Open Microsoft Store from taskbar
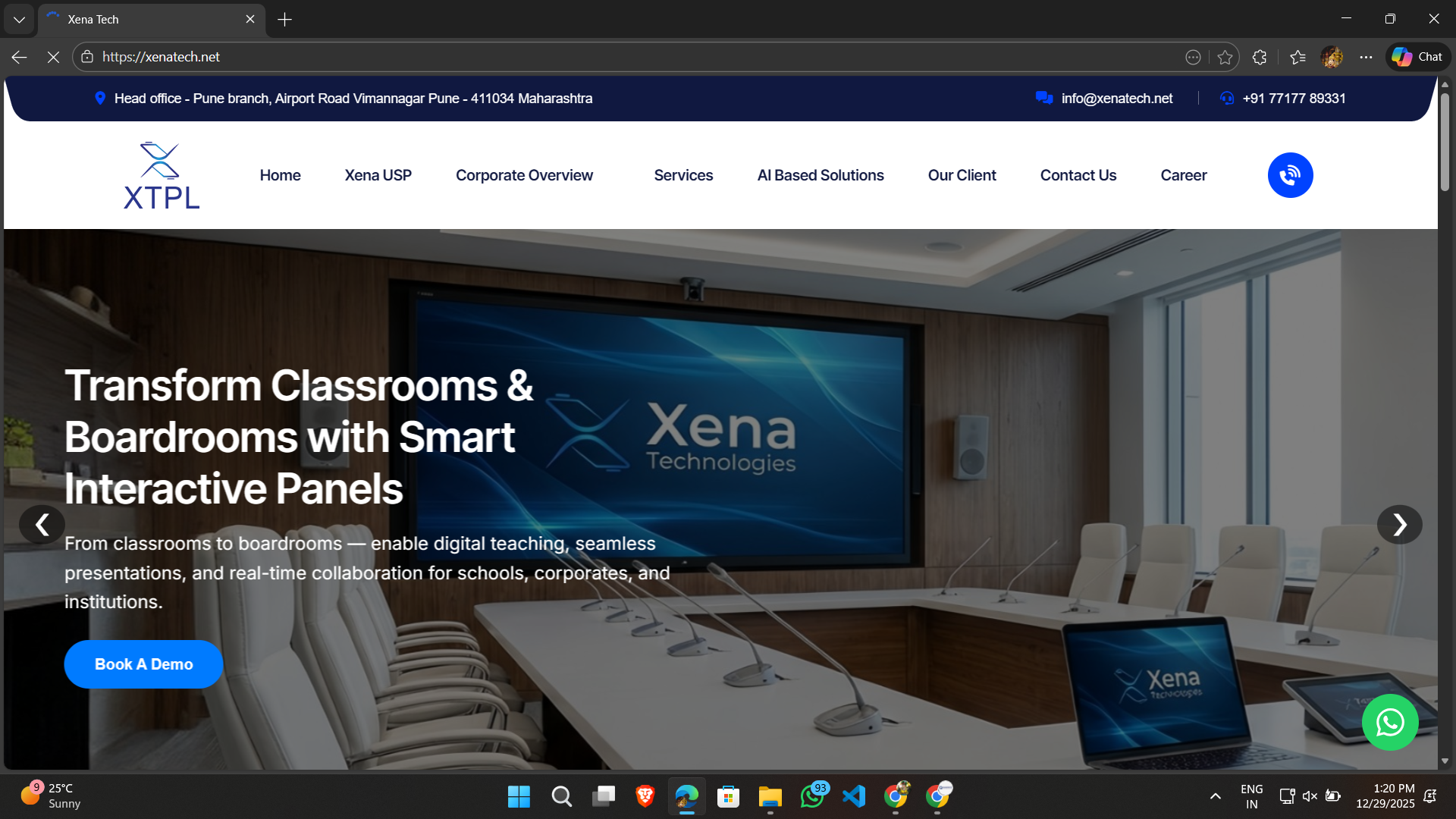This screenshot has height=819, width=1456. [729, 796]
